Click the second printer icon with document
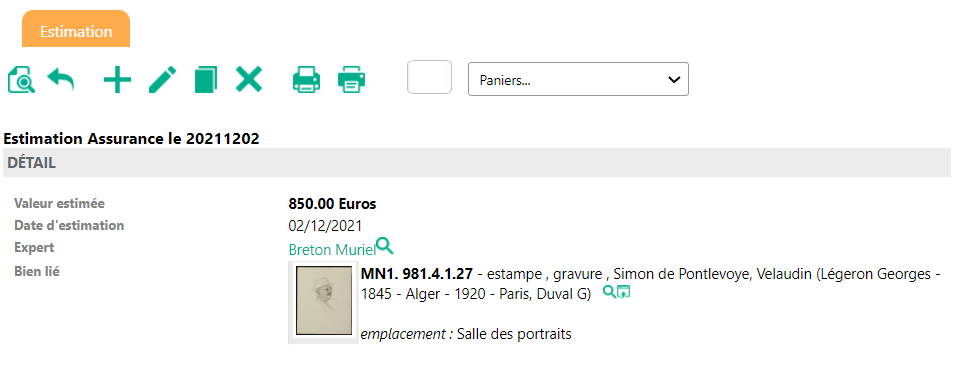Screen dimensions: 974x381 [352, 80]
